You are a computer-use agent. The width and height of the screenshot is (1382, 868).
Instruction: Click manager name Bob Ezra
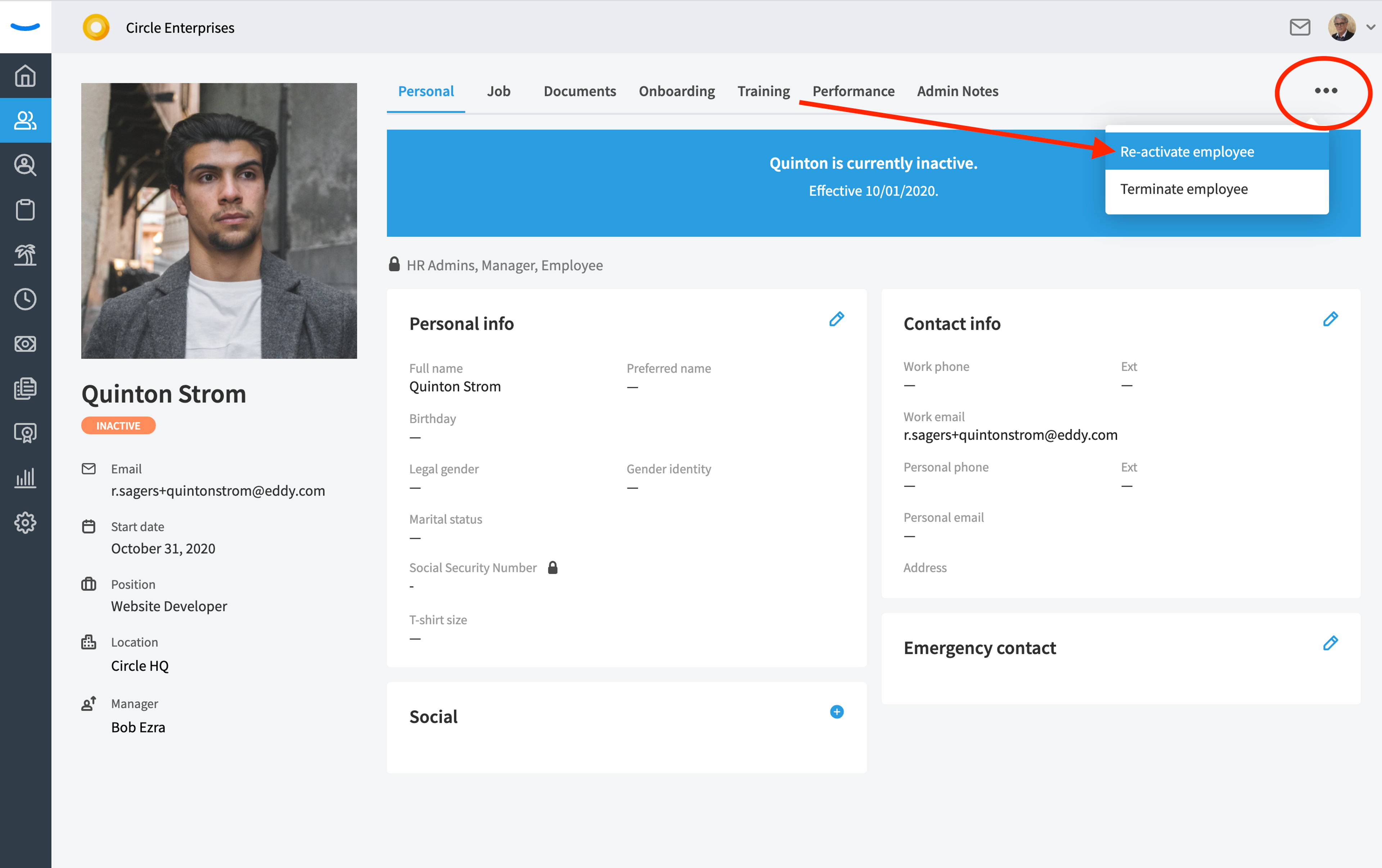point(138,727)
